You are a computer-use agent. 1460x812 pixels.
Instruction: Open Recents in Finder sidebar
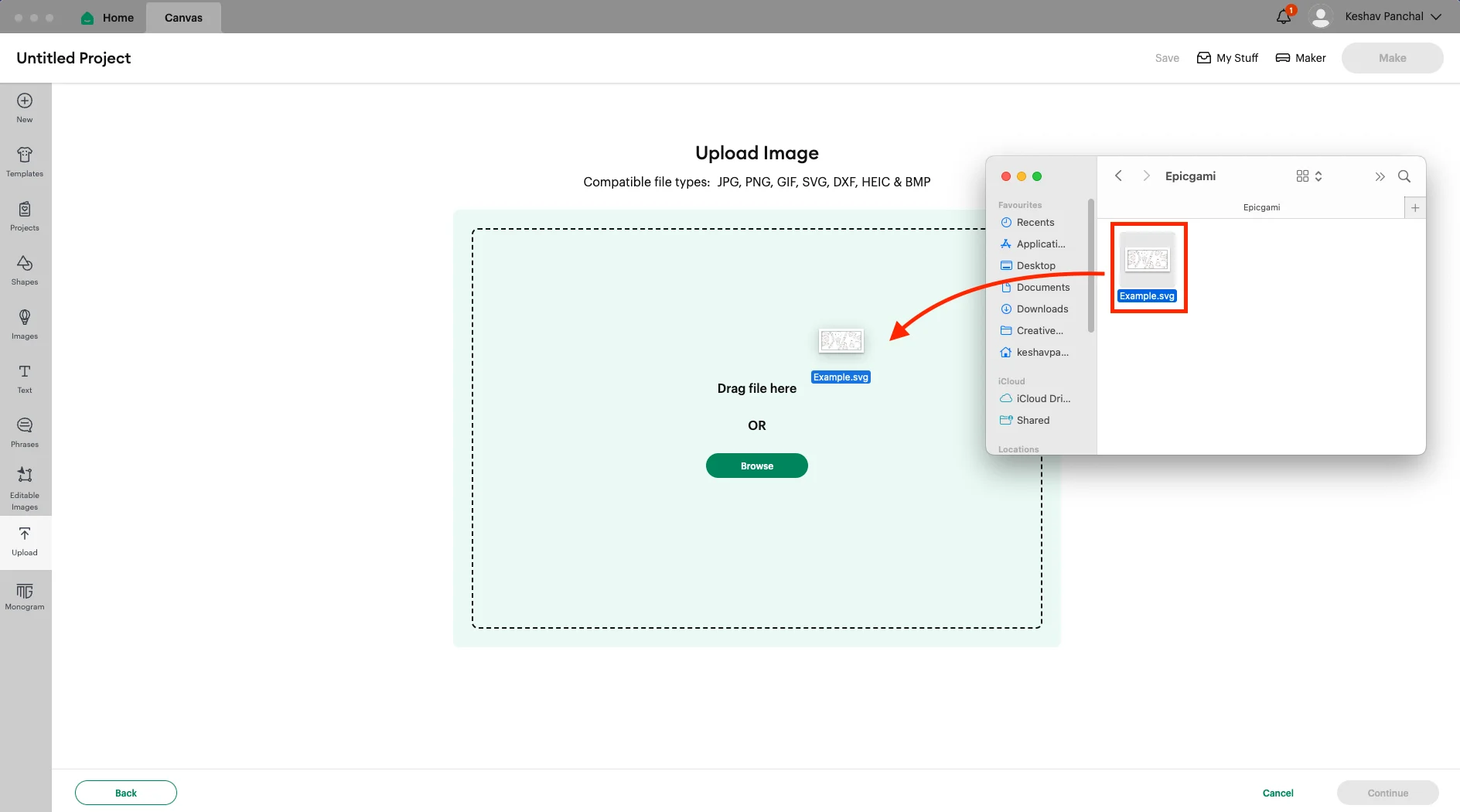pyautogui.click(x=1028, y=223)
